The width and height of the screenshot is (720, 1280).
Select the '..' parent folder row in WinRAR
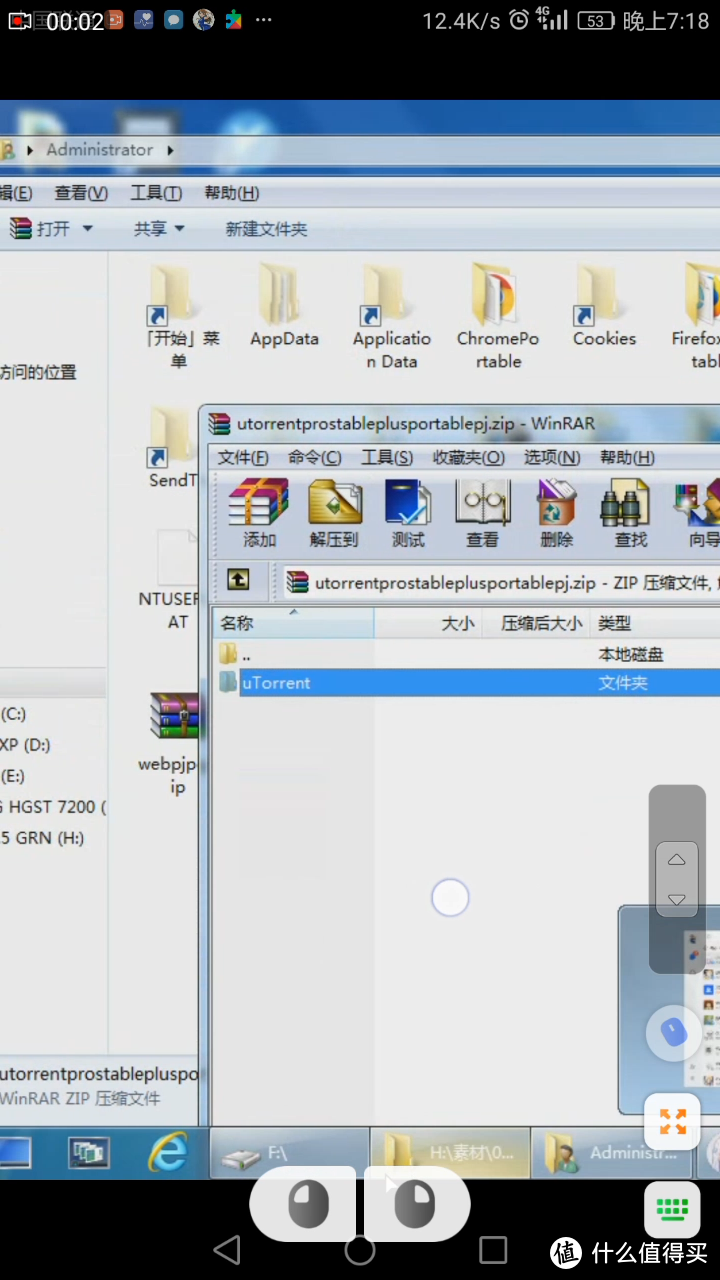coord(468,654)
